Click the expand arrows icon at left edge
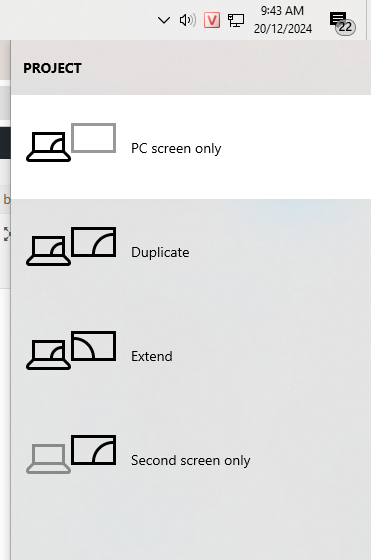 point(6,234)
